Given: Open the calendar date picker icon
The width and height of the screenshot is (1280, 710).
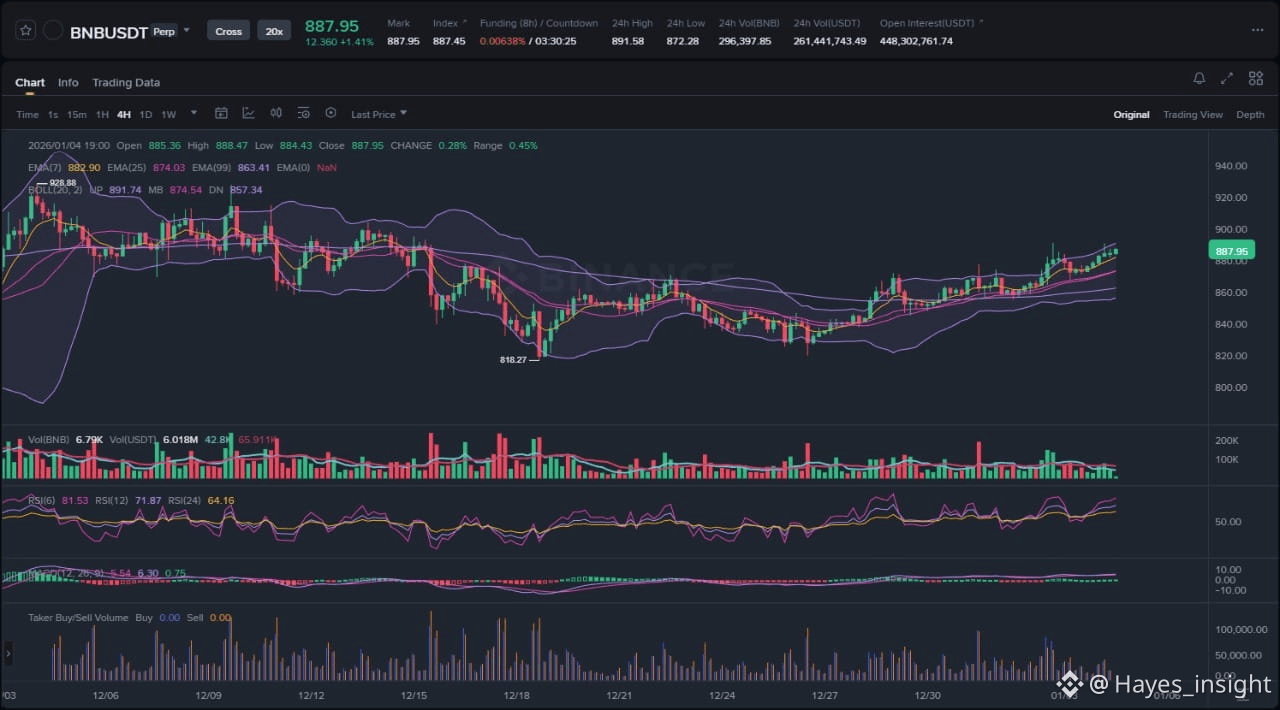Looking at the screenshot, I should click(221, 114).
